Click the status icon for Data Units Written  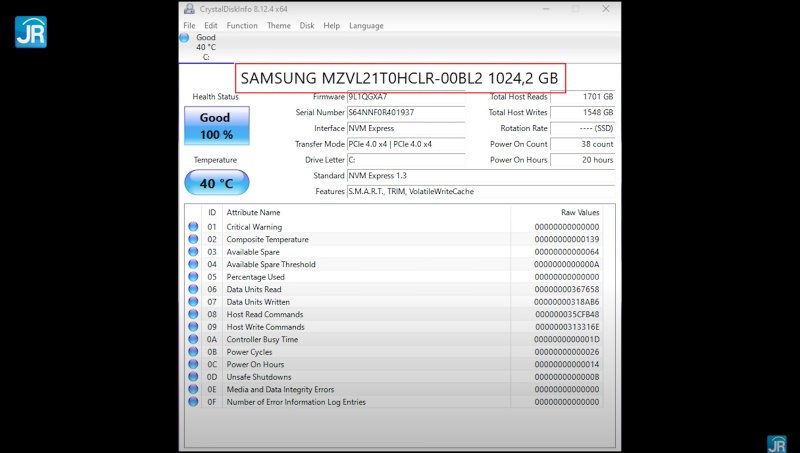click(193, 302)
